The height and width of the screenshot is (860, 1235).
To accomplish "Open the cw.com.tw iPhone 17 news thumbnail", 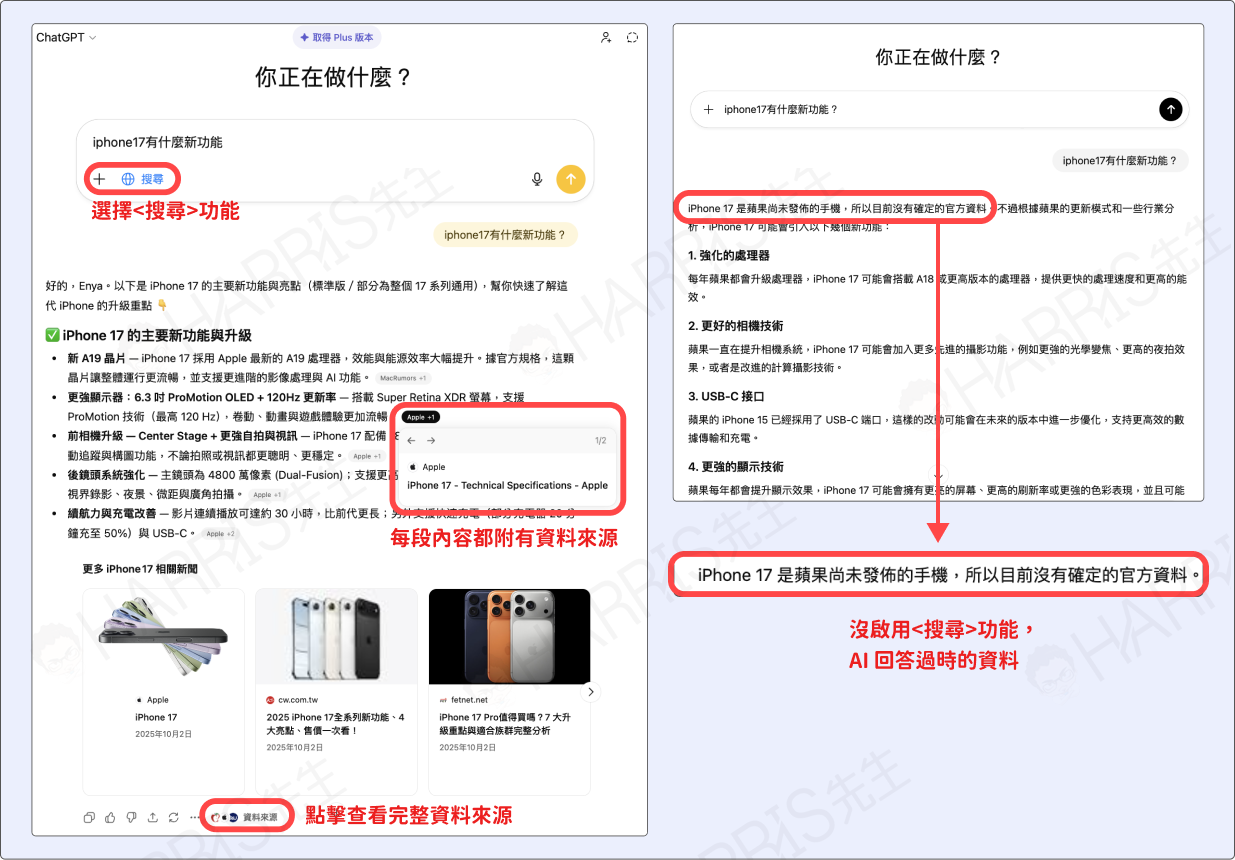I will (x=336, y=637).
